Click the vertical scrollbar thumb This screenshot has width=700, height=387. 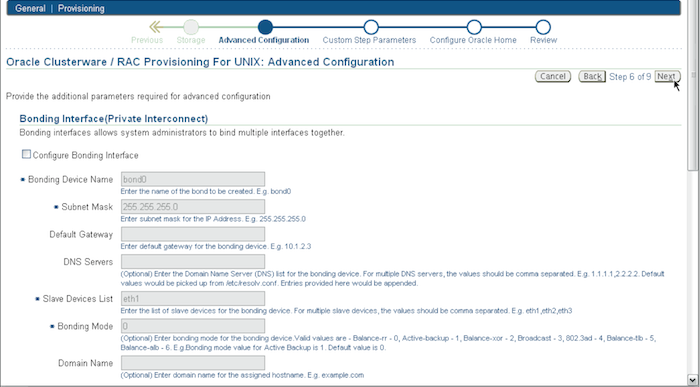[692, 85]
